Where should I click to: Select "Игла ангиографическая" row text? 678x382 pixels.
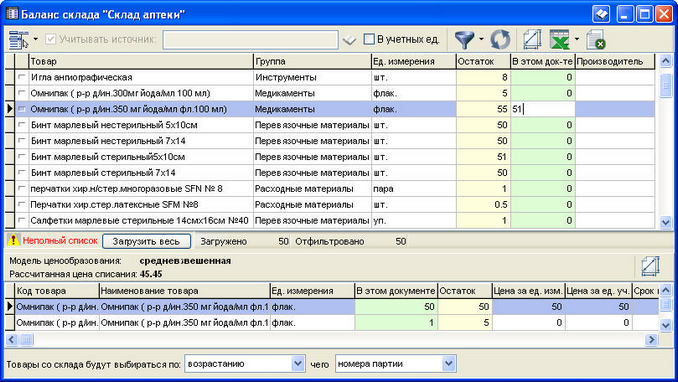[81, 77]
